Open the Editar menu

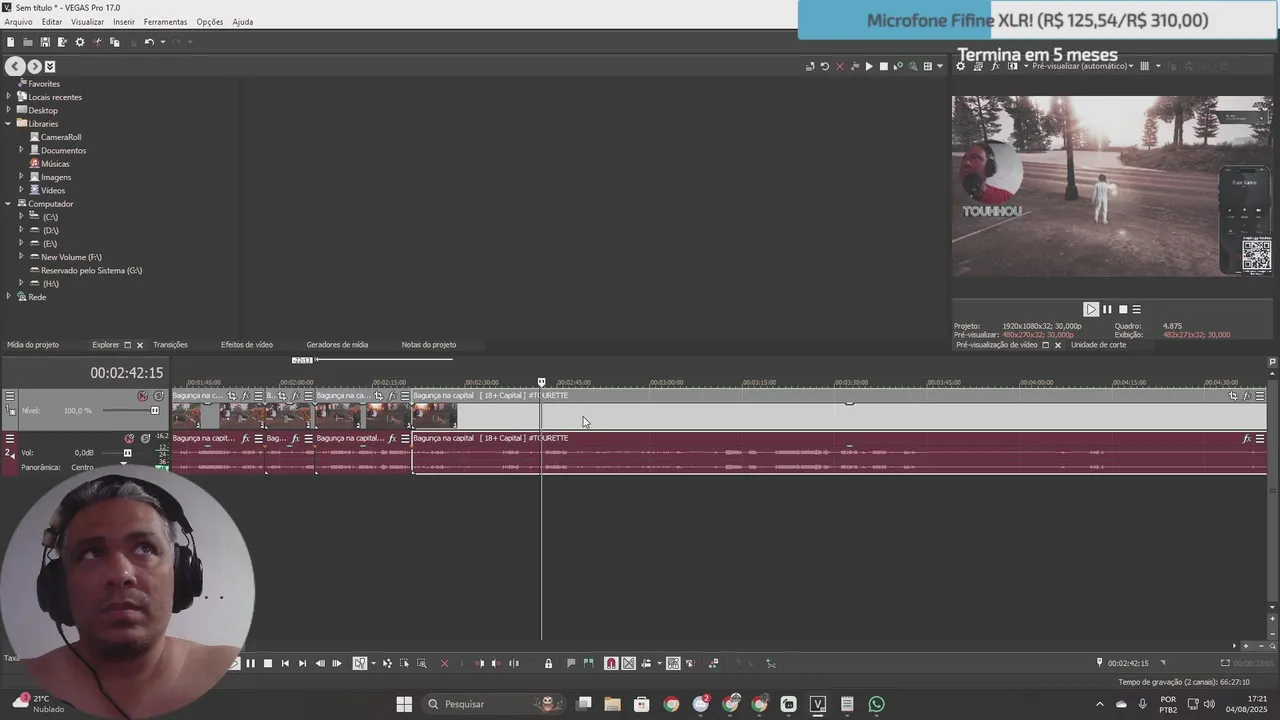point(52,22)
